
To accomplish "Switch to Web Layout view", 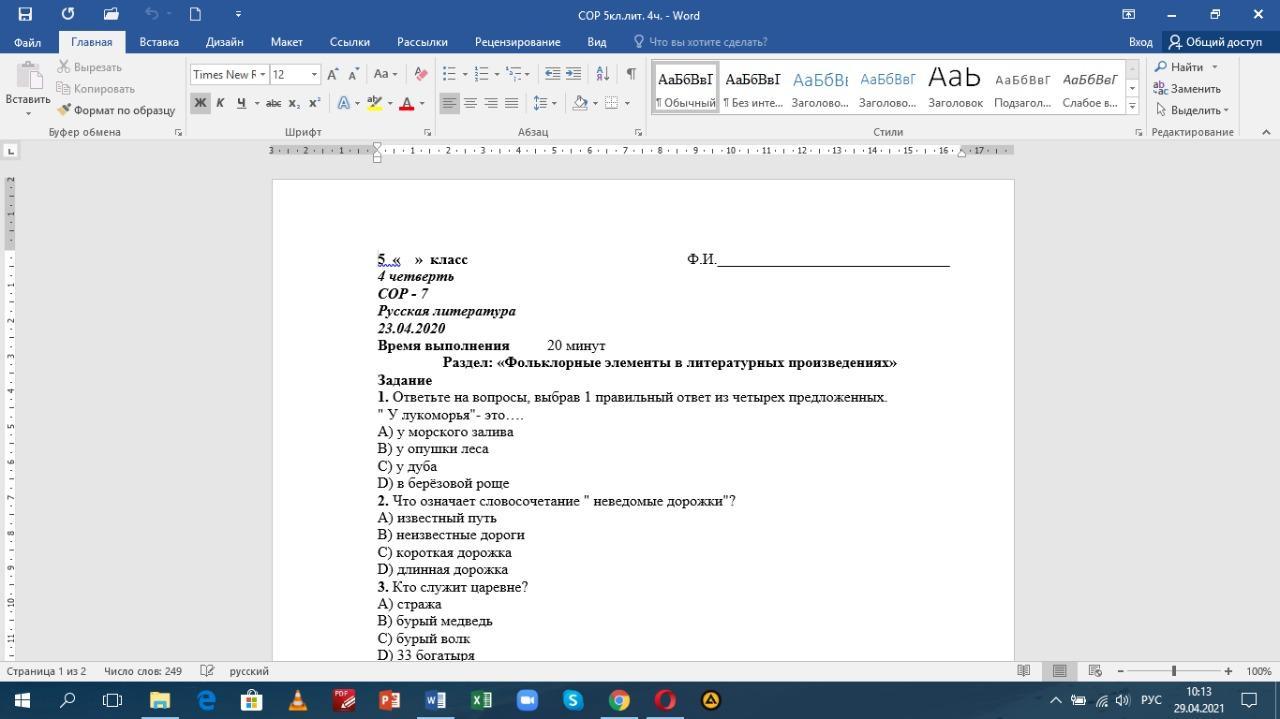I will (1095, 671).
